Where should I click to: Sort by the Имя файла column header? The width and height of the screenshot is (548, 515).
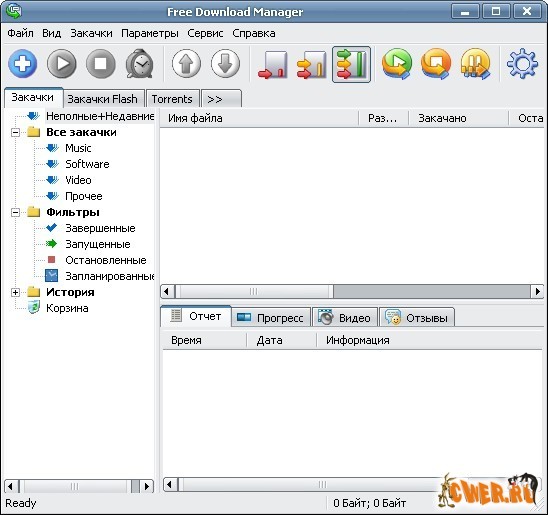259,118
